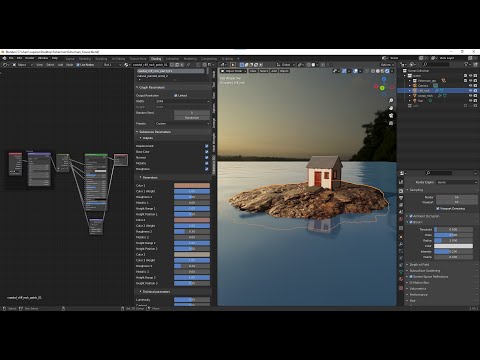Open the node editor View menu
480x360 pixels.
pos(39,65)
